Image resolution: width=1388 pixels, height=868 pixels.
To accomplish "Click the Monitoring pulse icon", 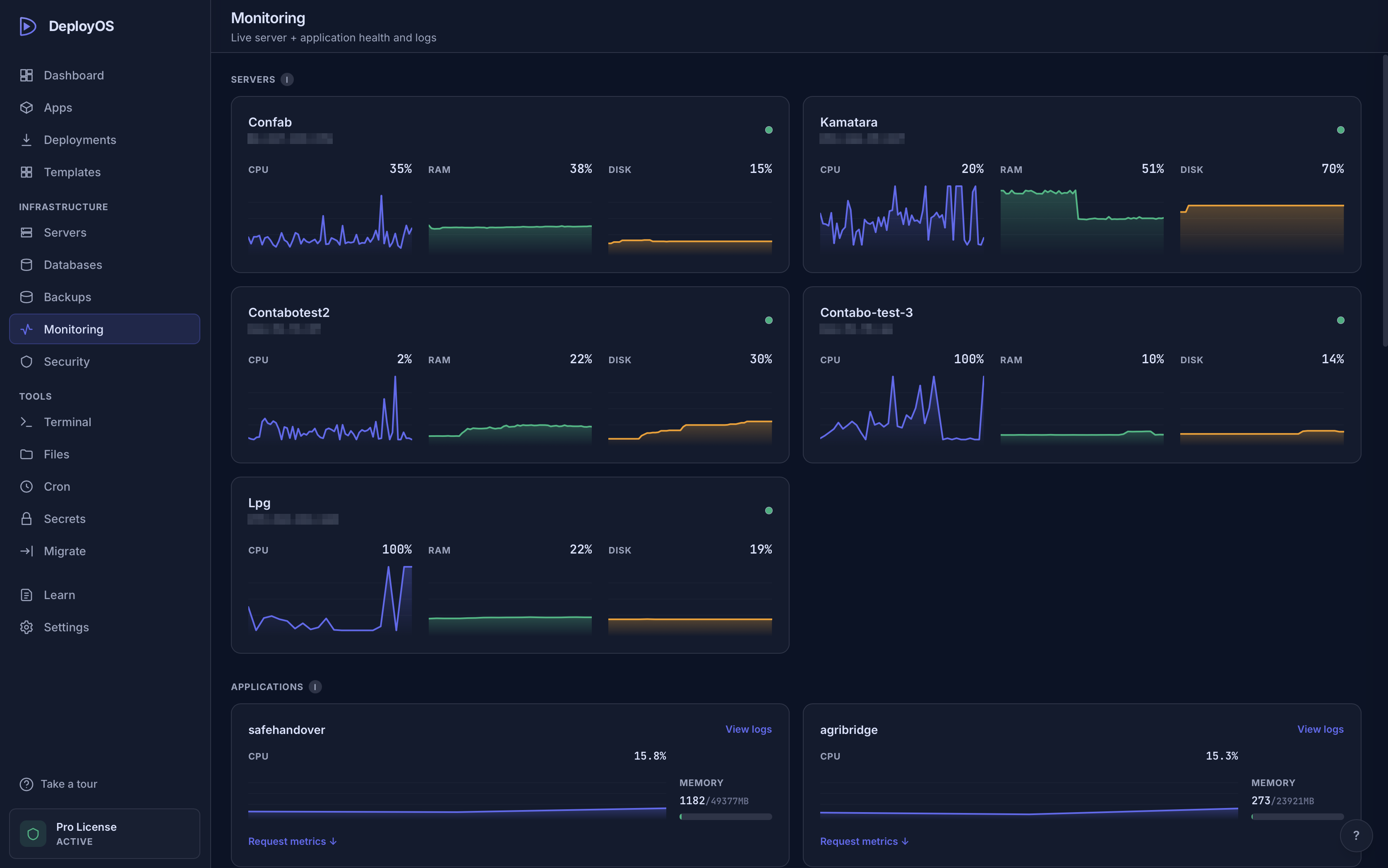I will 26,329.
